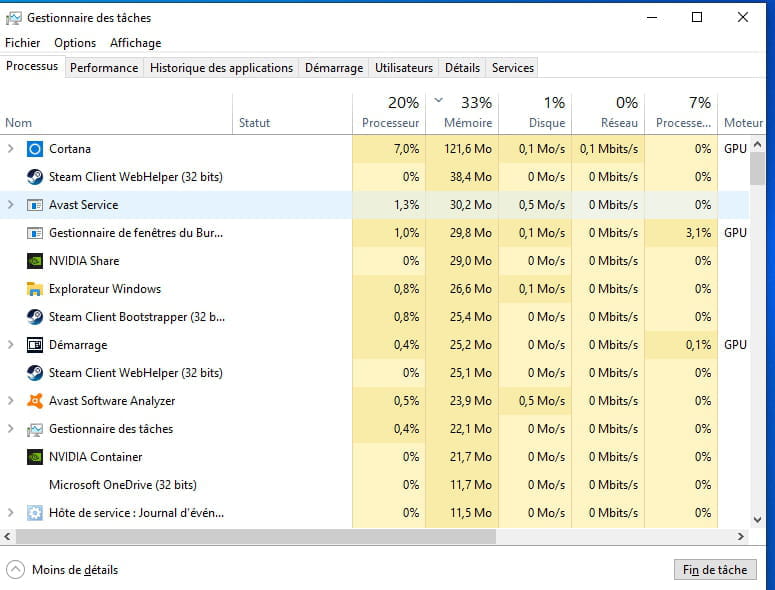Switch to the Performance tab
This screenshot has width=775, height=590.
(104, 68)
